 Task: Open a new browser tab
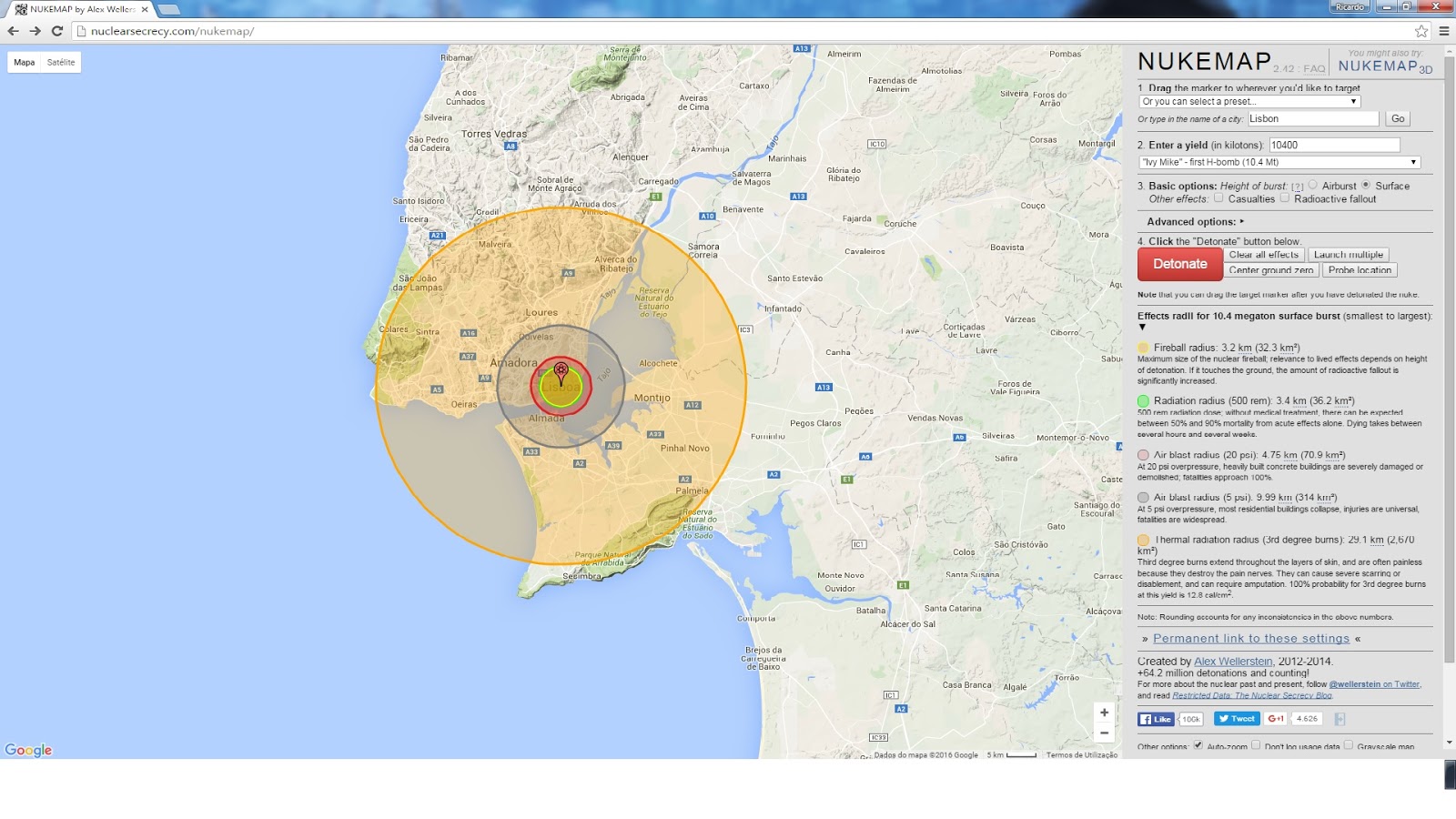(169, 9)
